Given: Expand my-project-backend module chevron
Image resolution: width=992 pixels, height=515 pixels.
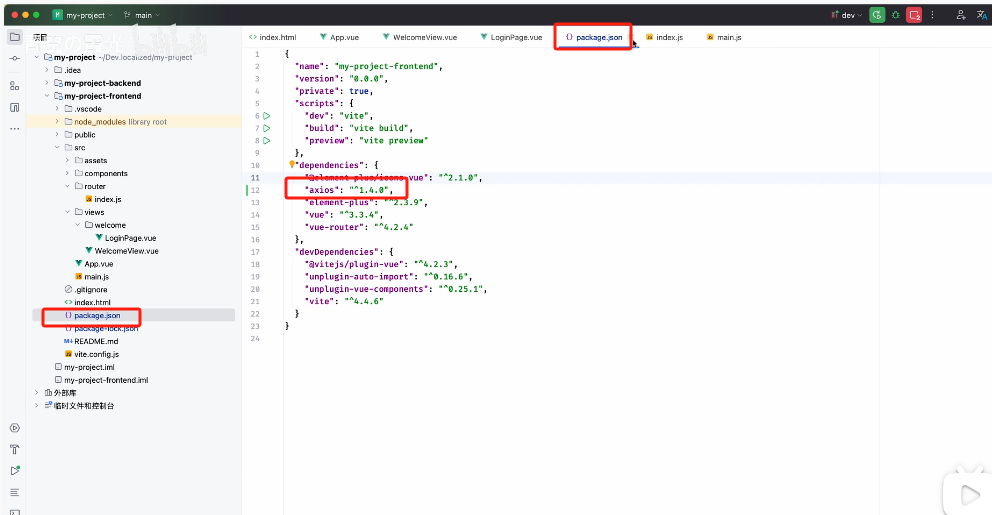Looking at the screenshot, I should (47, 83).
